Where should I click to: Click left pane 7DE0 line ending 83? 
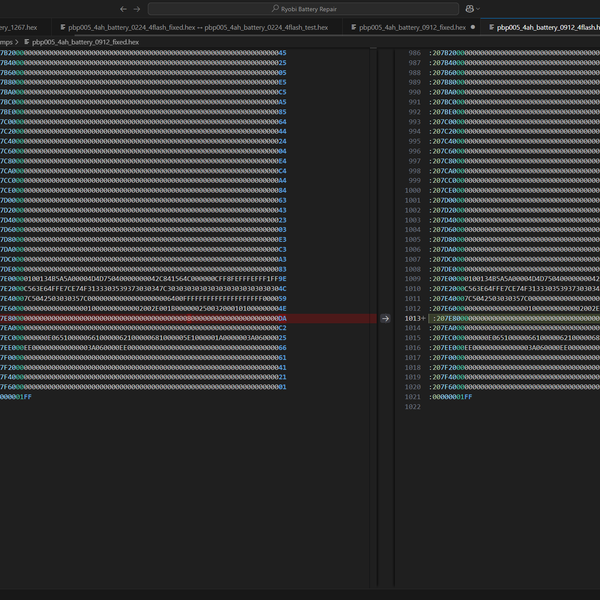click(143, 269)
